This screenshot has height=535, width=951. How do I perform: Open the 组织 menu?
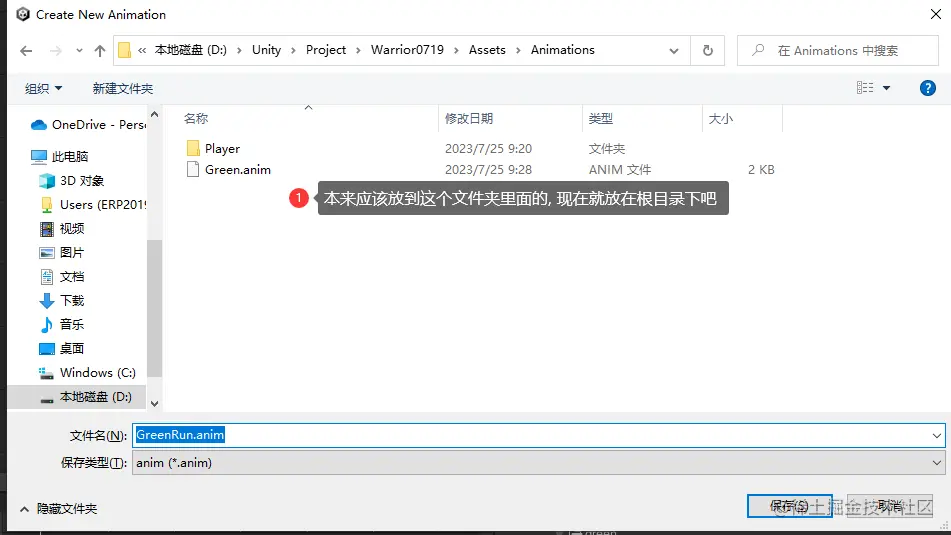43,89
